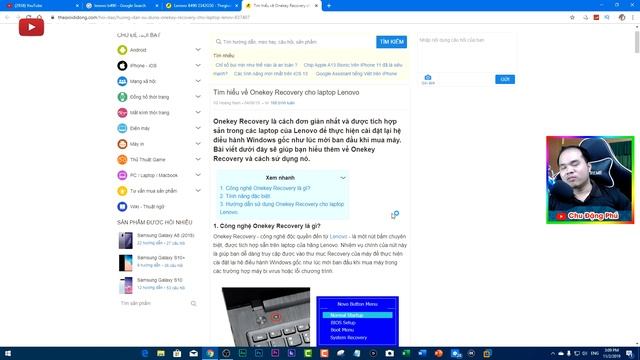Viewport: 640px width, 360px height.
Task: Collapse the Xem nhanh box chevron
Action: [343, 178]
